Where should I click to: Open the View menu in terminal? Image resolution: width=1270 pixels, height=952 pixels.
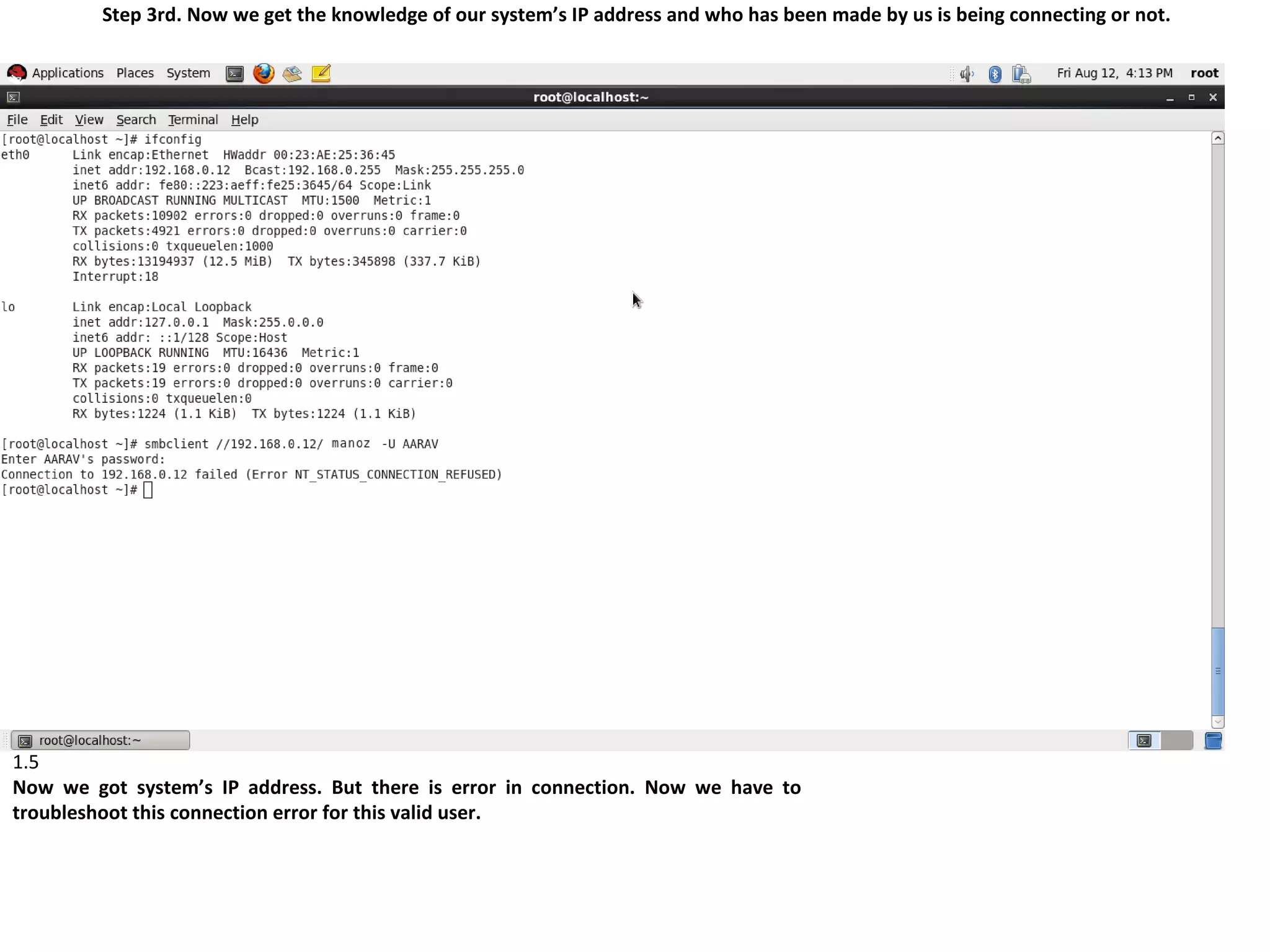[89, 120]
